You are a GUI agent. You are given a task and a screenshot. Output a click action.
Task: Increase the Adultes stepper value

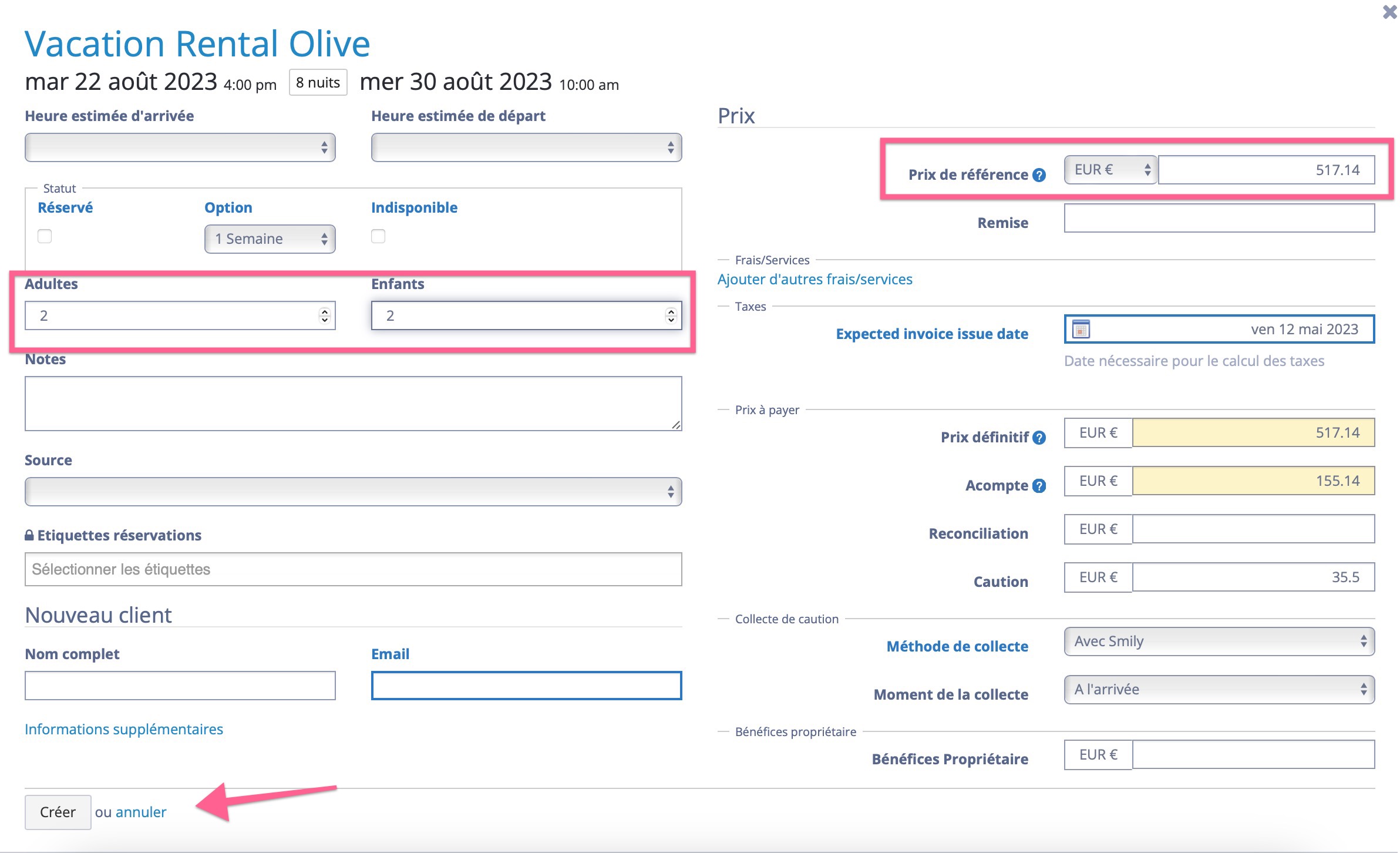(325, 311)
